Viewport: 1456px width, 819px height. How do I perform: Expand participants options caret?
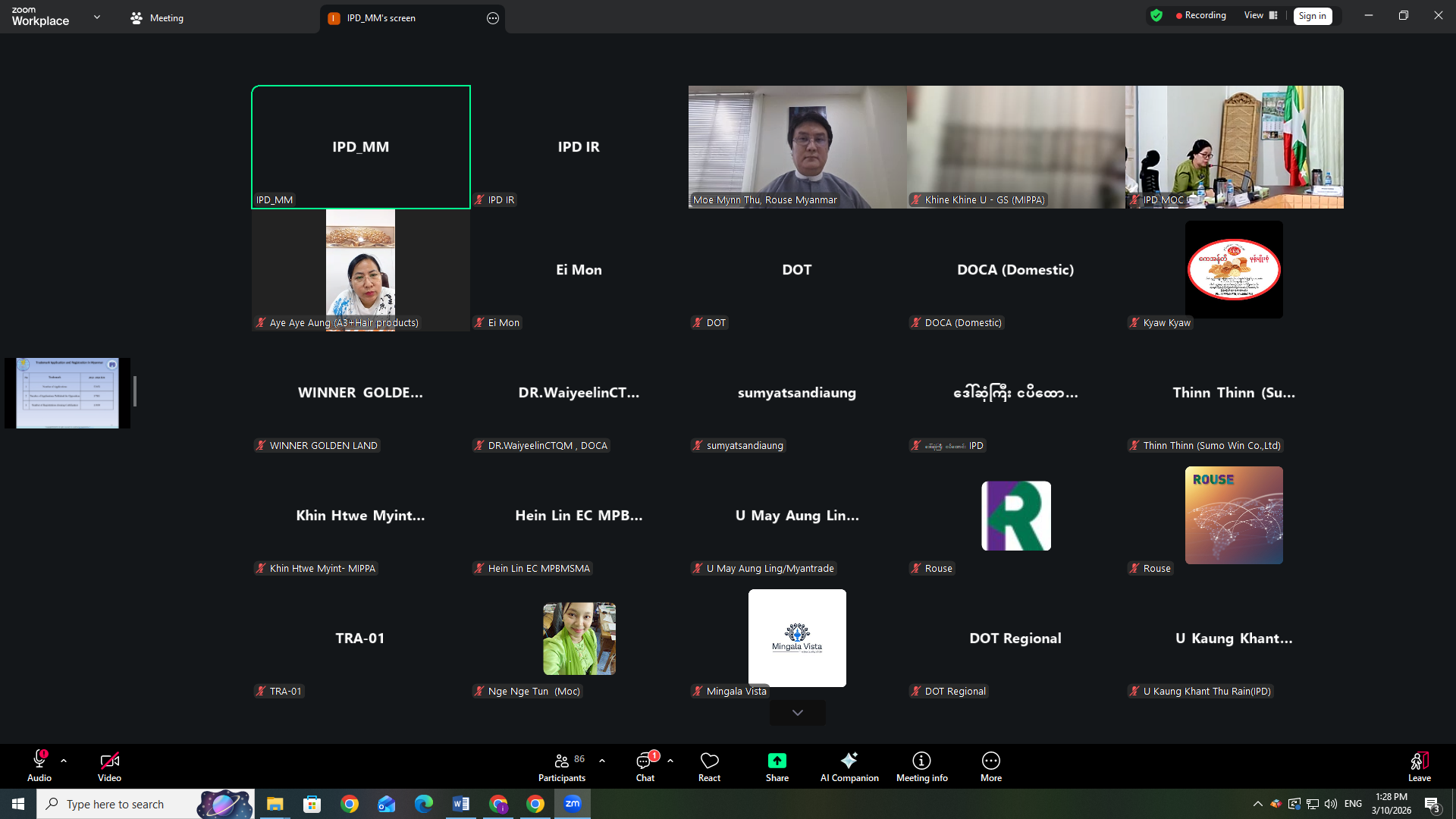[602, 760]
